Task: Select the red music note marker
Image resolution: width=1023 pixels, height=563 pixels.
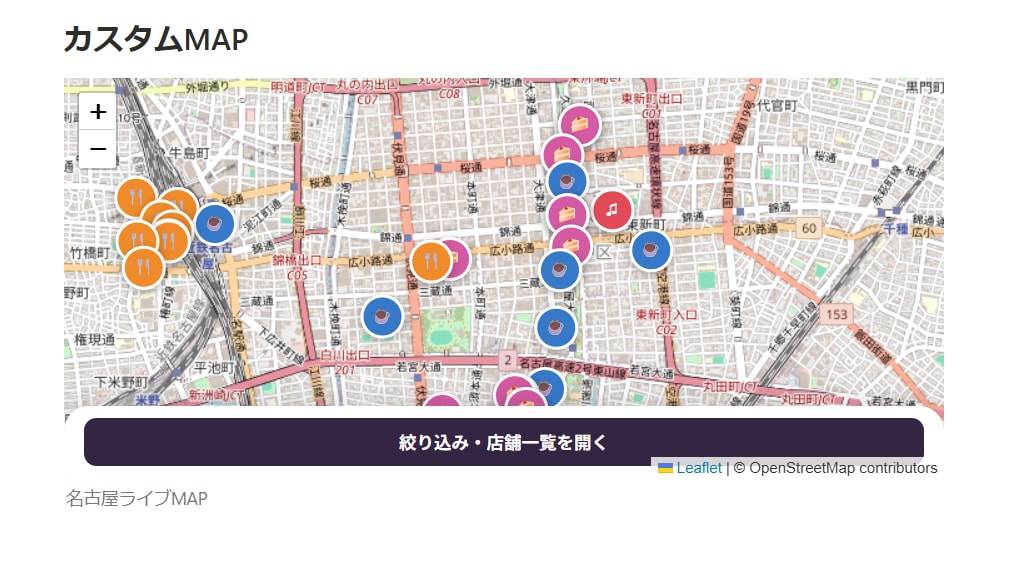Action: (612, 210)
